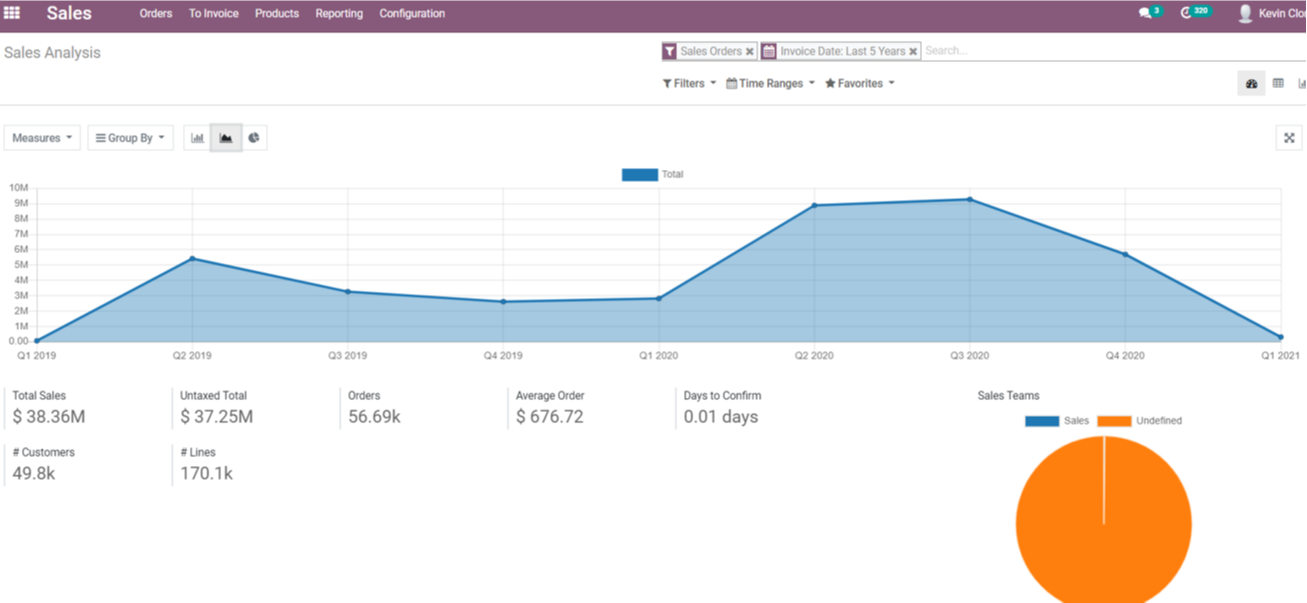
Task: Open the Configuration menu
Action: [412, 14]
